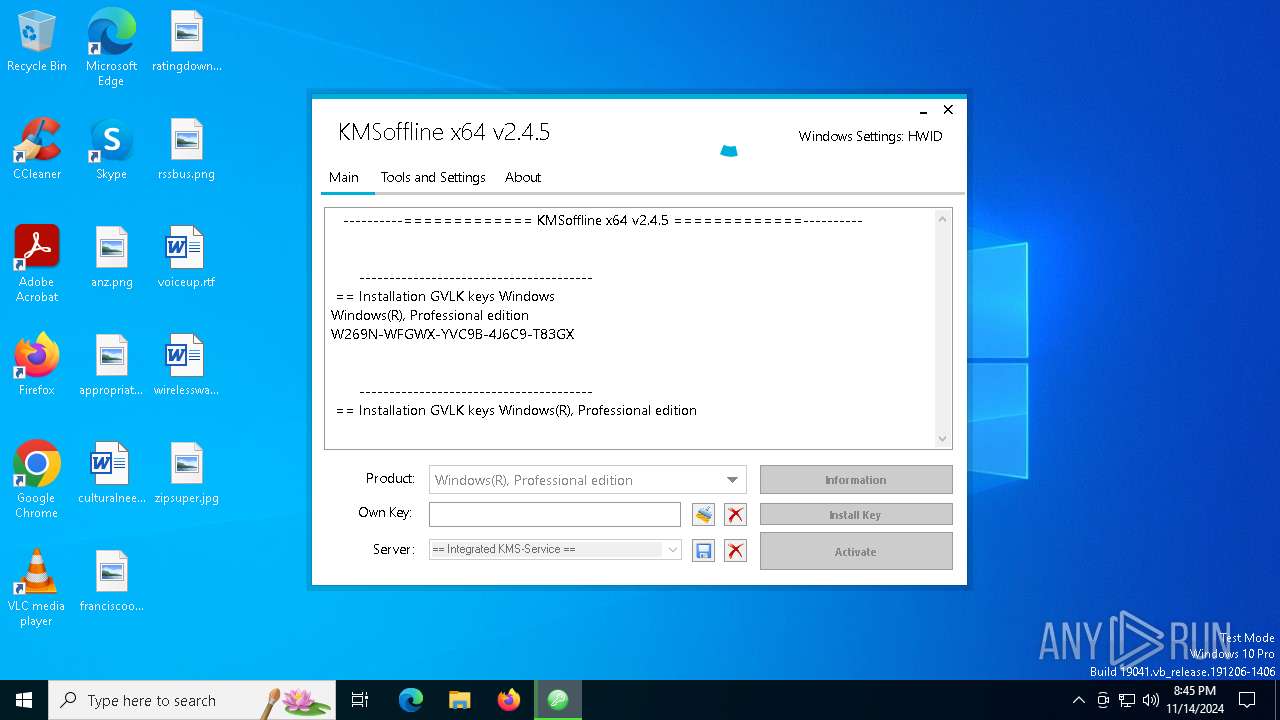Viewport: 1280px width, 720px height.
Task: Expand the Product dropdown list
Action: [732, 480]
